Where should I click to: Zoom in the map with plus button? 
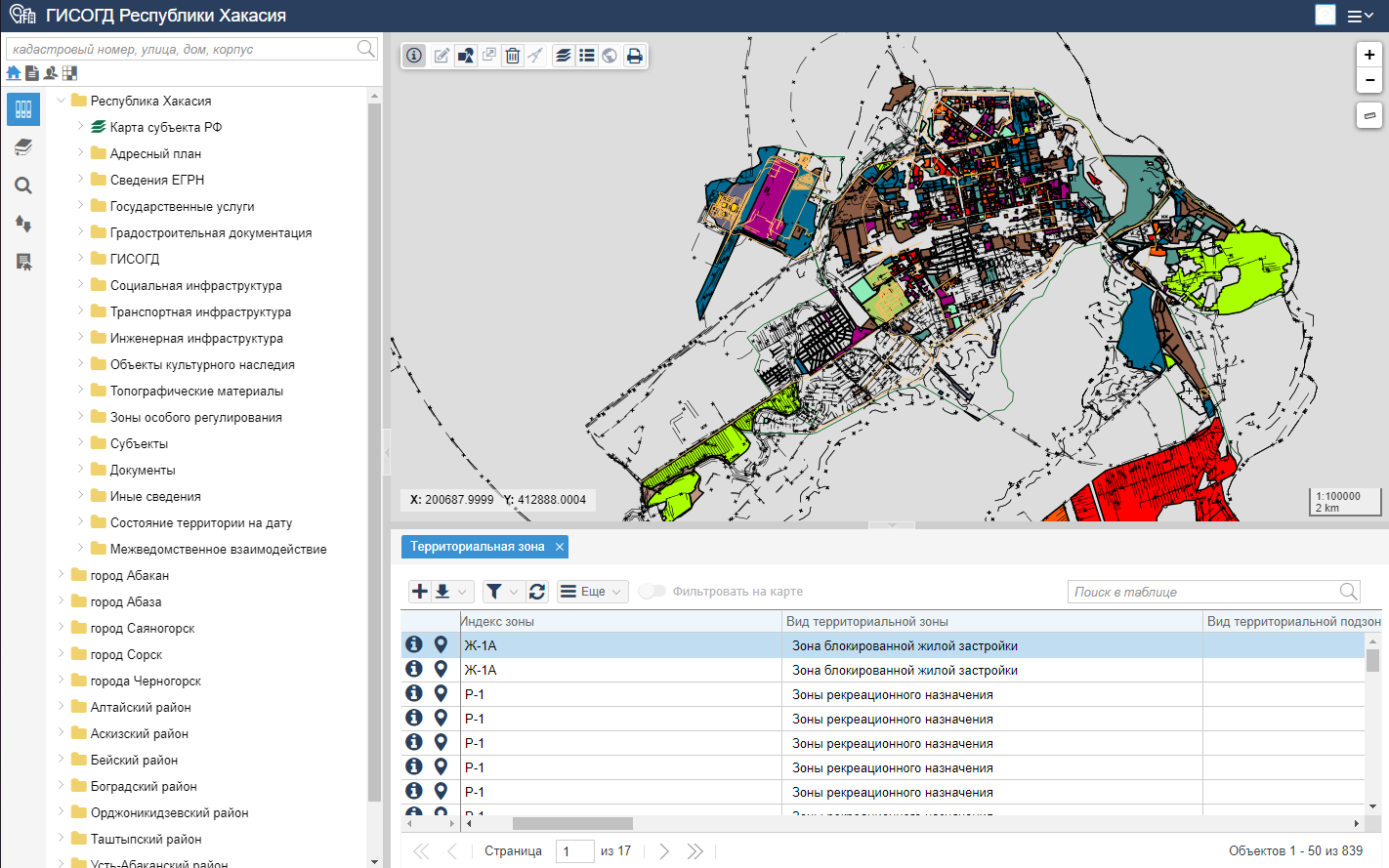click(x=1369, y=55)
